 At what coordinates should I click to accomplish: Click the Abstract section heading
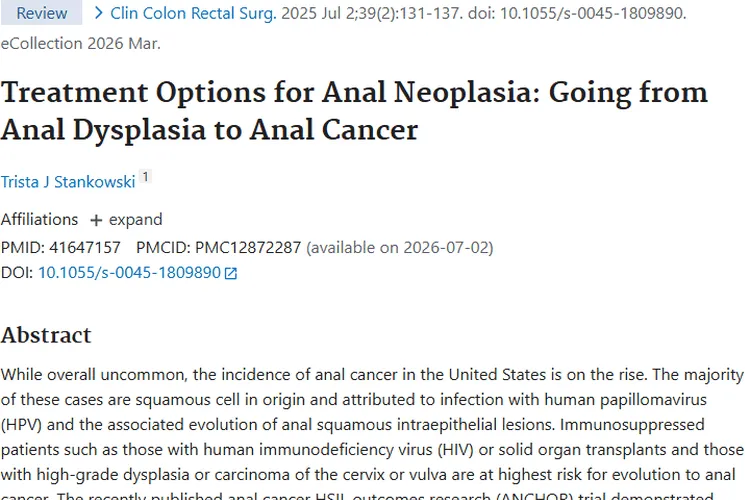pyautogui.click(x=46, y=334)
